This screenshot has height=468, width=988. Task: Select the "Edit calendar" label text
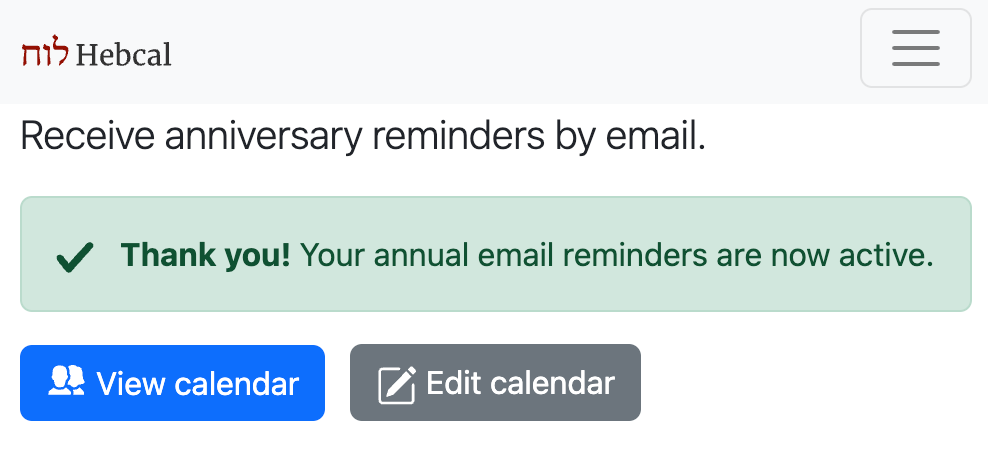point(520,383)
